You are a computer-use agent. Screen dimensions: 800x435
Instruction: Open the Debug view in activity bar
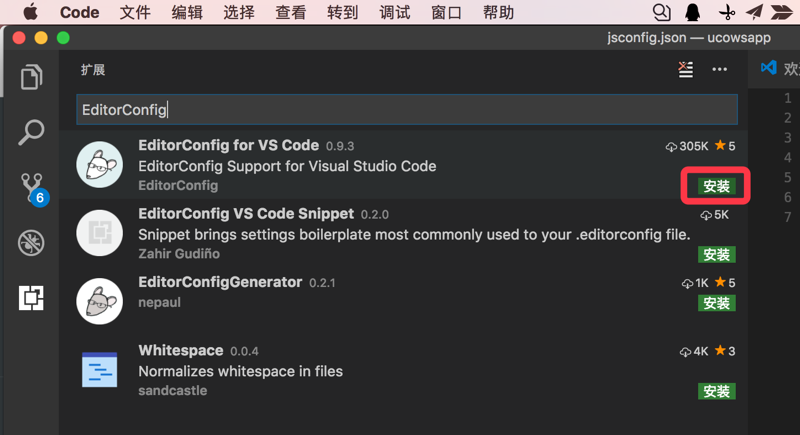coord(32,241)
